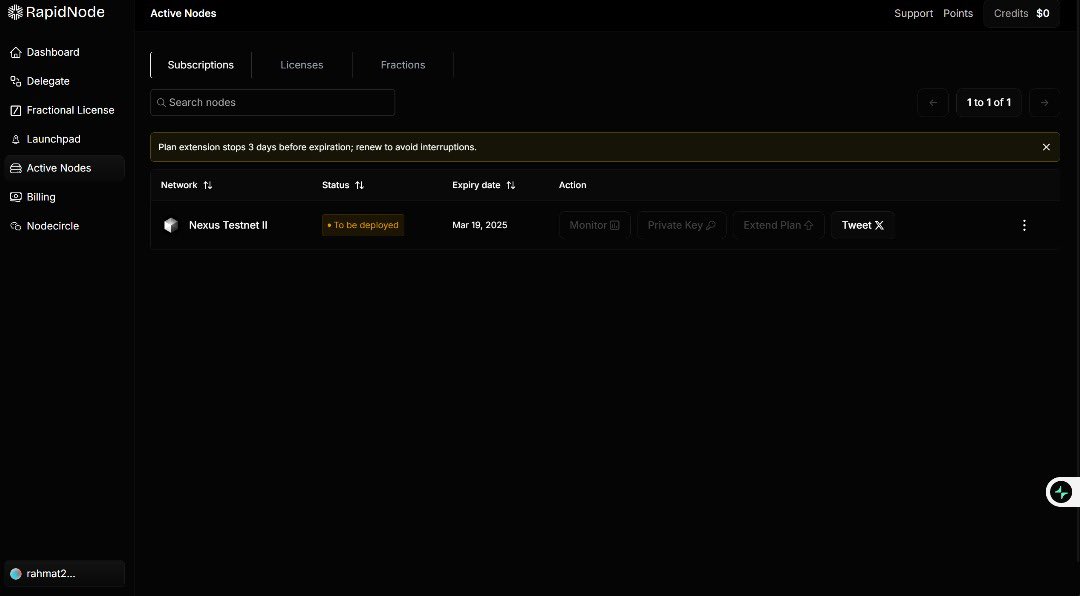The image size is (1080, 596).
Task: Go to the next page arrow
Action: [1044, 103]
